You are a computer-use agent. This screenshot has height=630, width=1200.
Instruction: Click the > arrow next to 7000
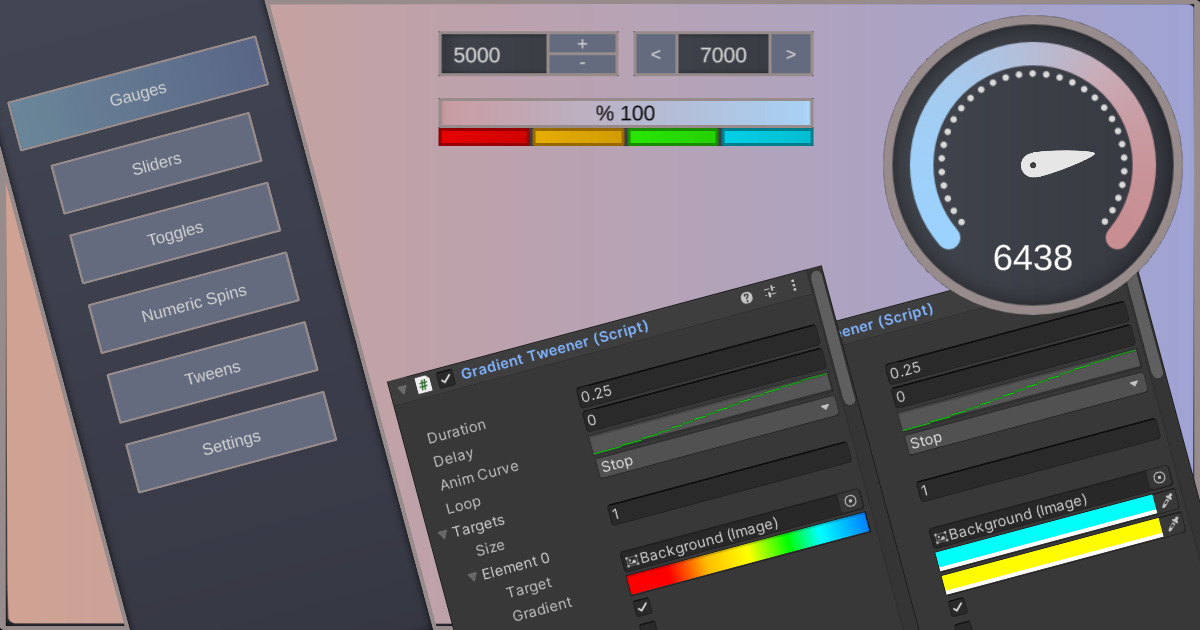(x=789, y=55)
